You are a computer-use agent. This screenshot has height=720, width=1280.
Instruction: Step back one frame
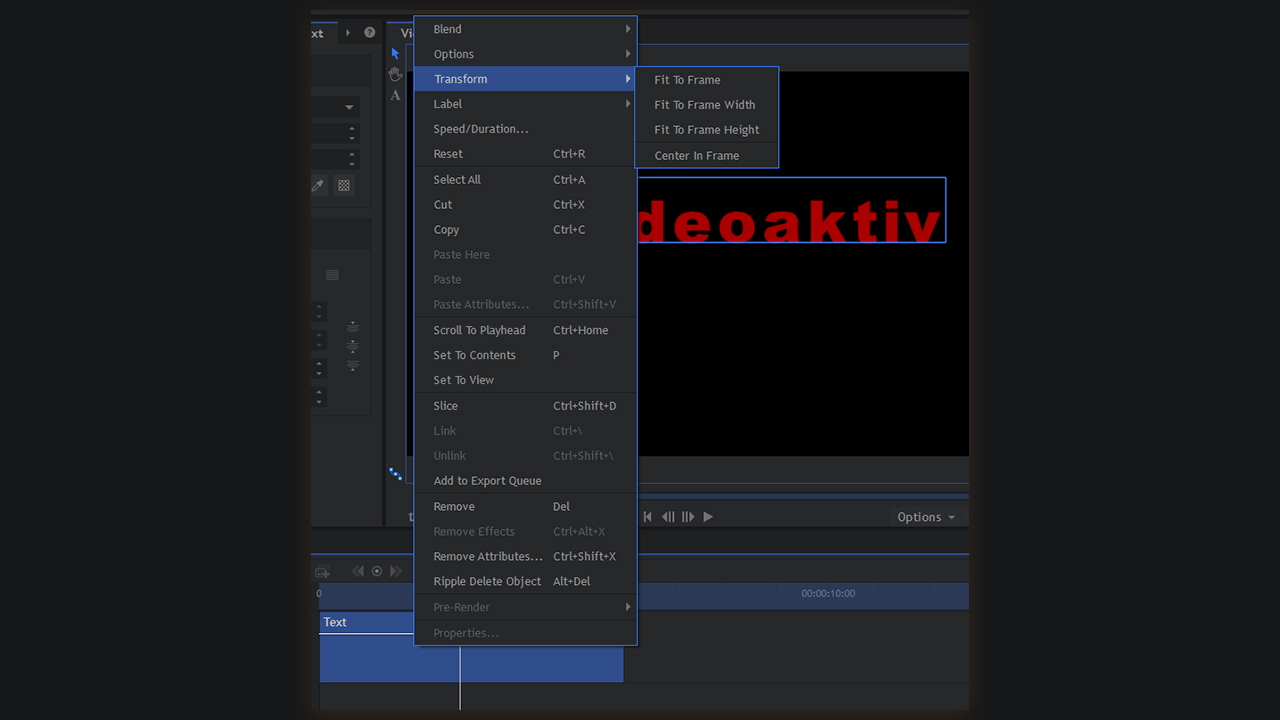(x=668, y=517)
